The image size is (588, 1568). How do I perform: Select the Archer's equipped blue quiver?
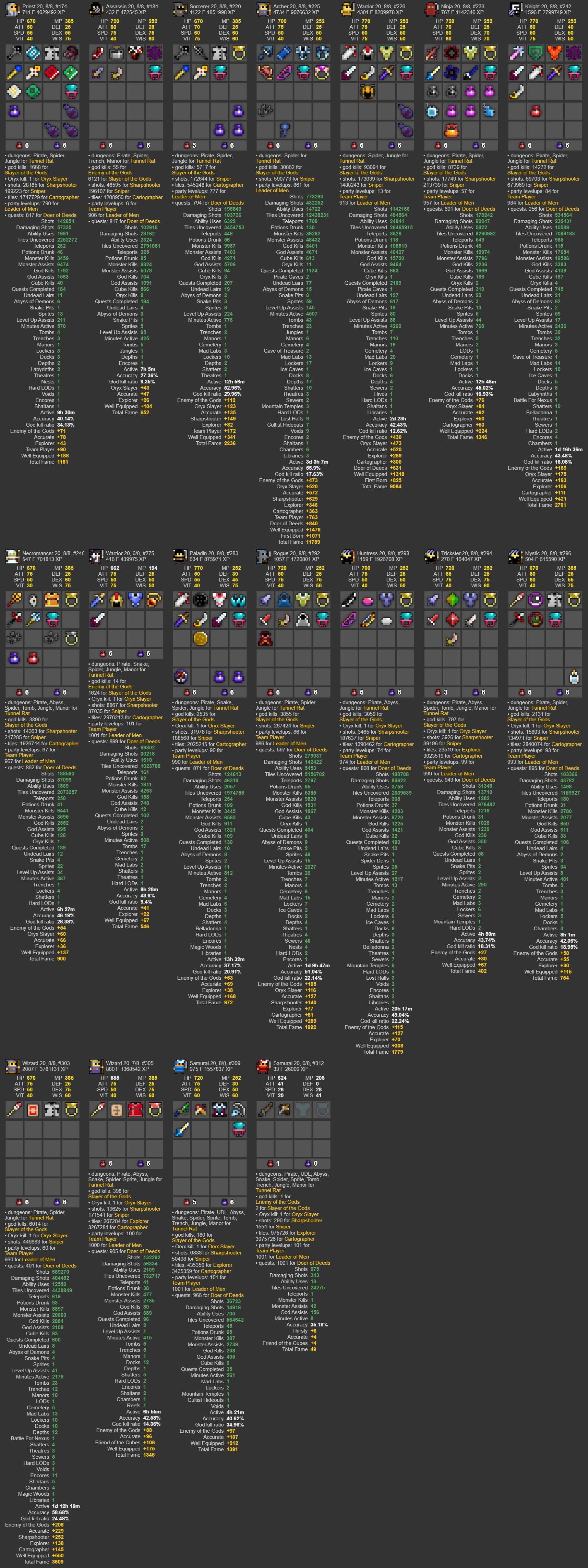tap(285, 53)
